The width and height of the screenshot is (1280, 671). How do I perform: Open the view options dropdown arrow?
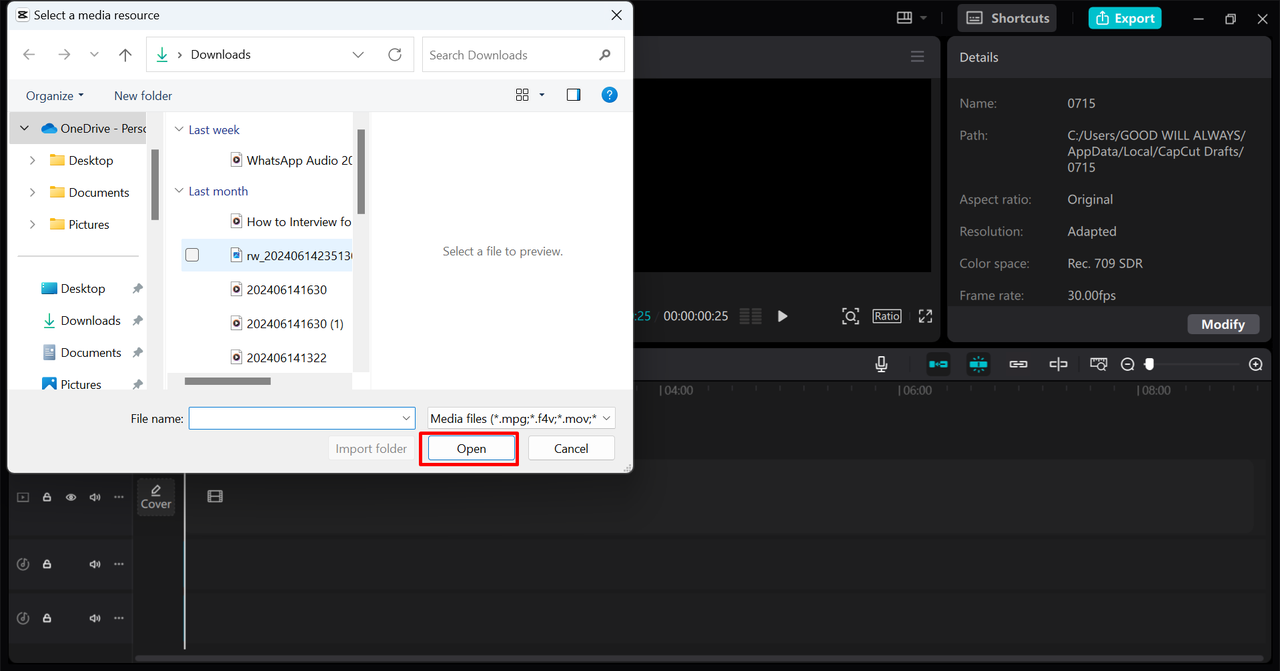[x=542, y=95]
